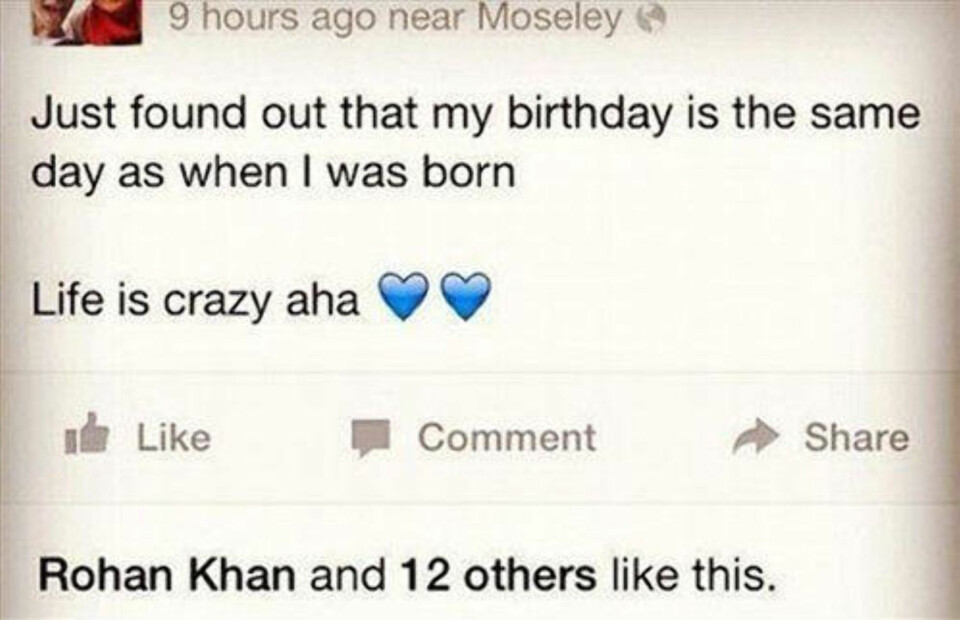Image resolution: width=960 pixels, height=620 pixels.
Task: Tap the second blue heart emoji
Action: click(466, 297)
